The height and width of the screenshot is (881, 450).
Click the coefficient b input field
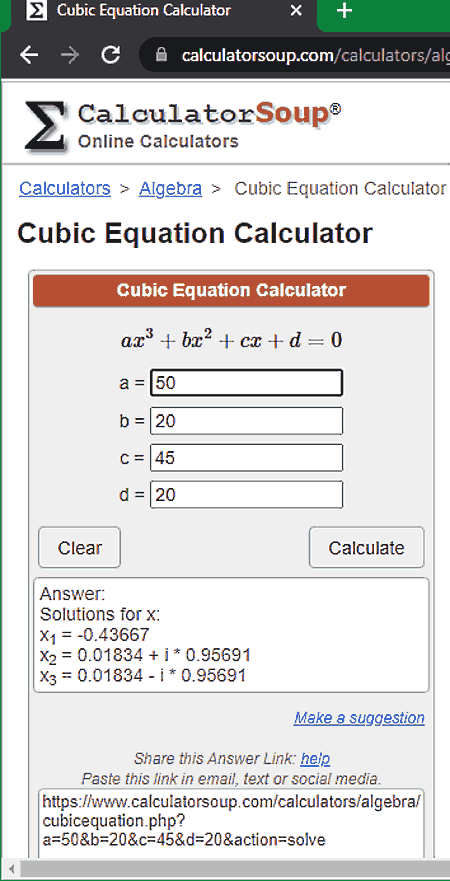246,421
